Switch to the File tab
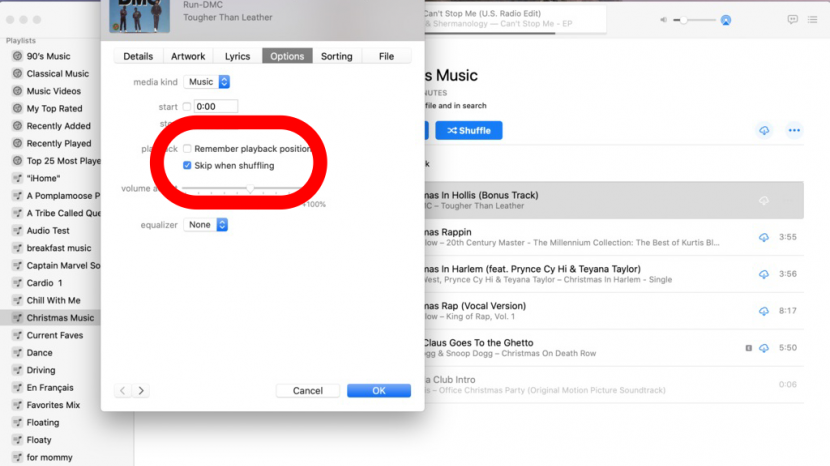This screenshot has width=830, height=466. [x=386, y=56]
